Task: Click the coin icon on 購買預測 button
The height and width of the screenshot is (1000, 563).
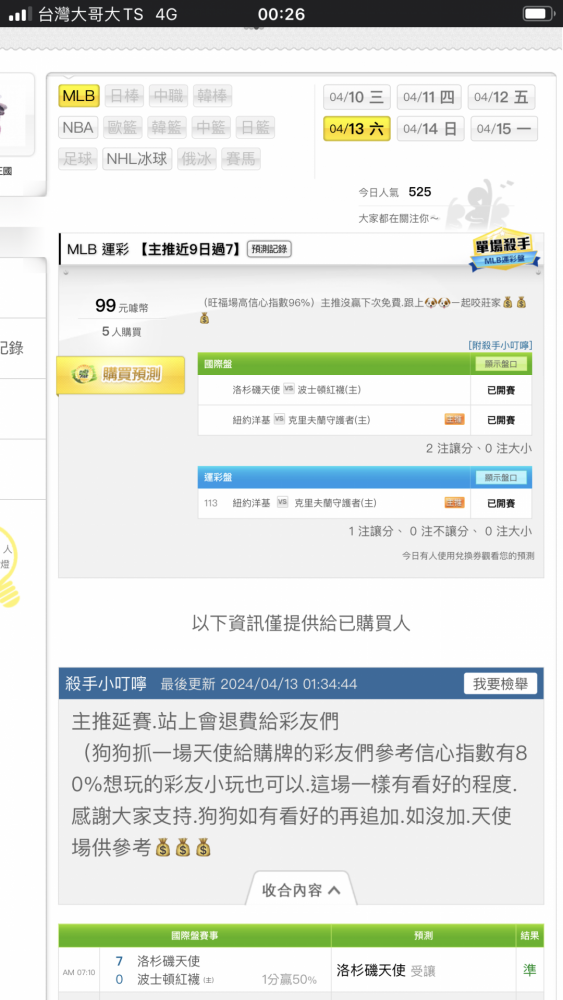Action: [84, 375]
